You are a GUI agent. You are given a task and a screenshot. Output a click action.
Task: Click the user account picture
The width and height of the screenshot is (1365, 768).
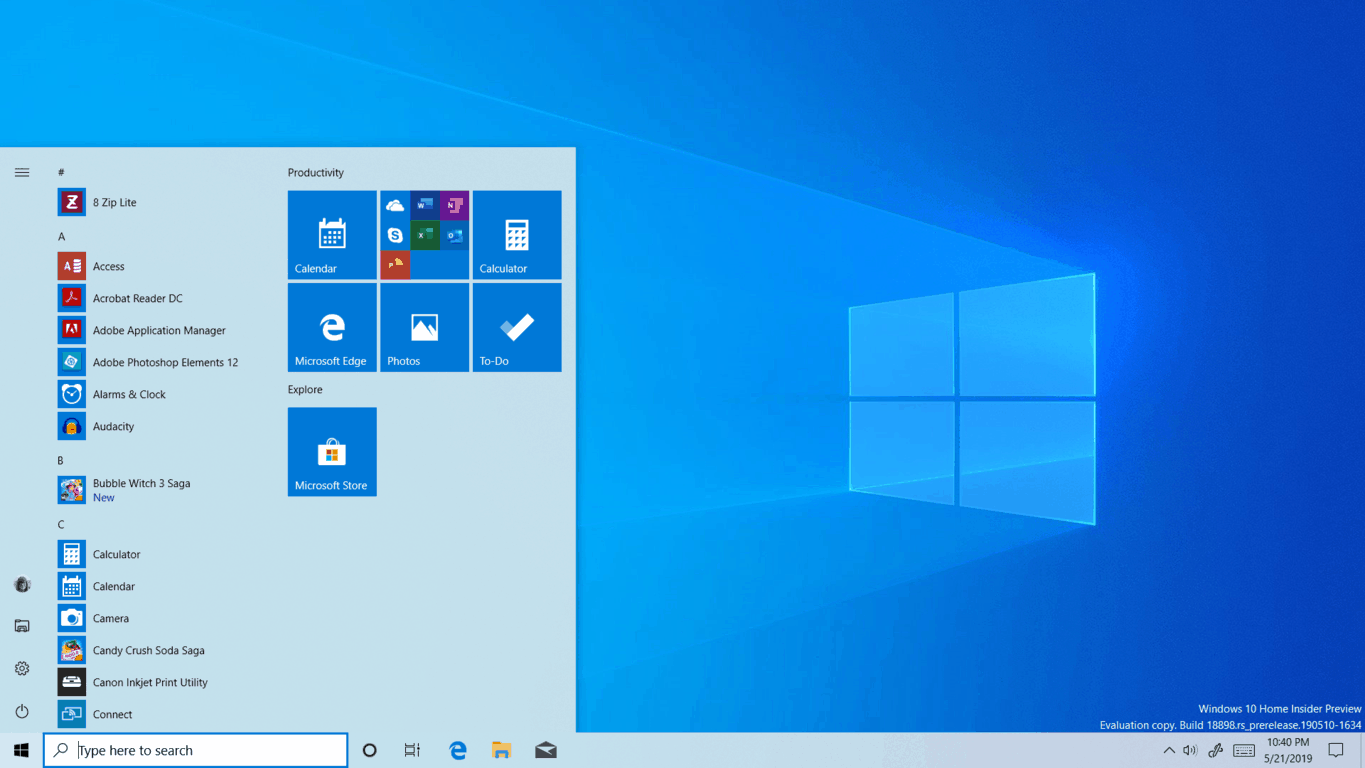click(x=22, y=584)
